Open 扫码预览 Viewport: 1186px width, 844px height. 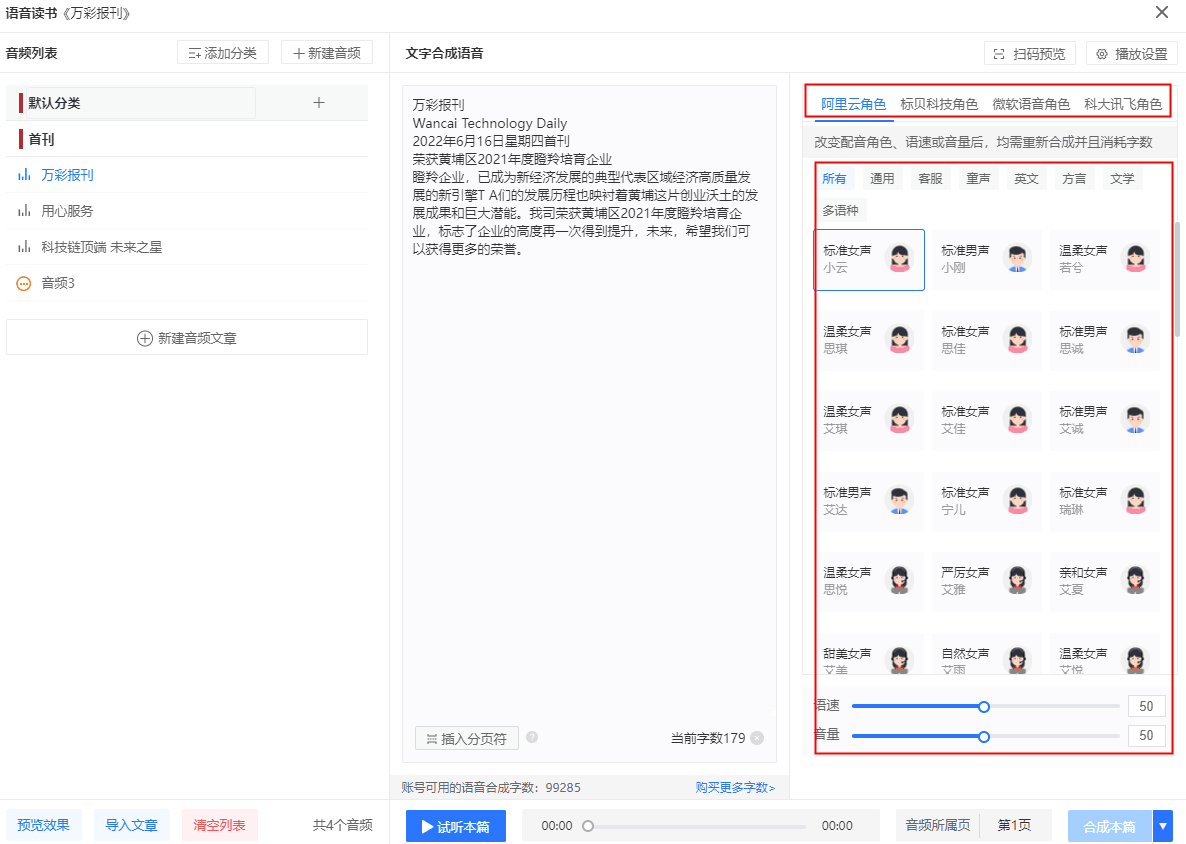(1030, 54)
